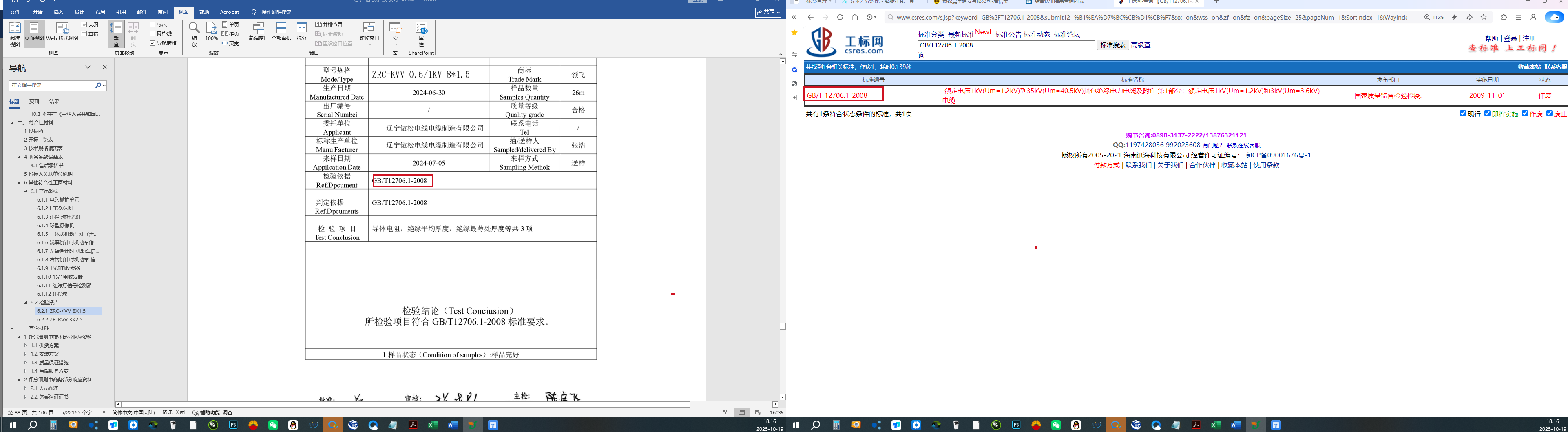This screenshot has height=432, width=1568.
Task: Close the Word navigation pane
Action: coord(105,67)
